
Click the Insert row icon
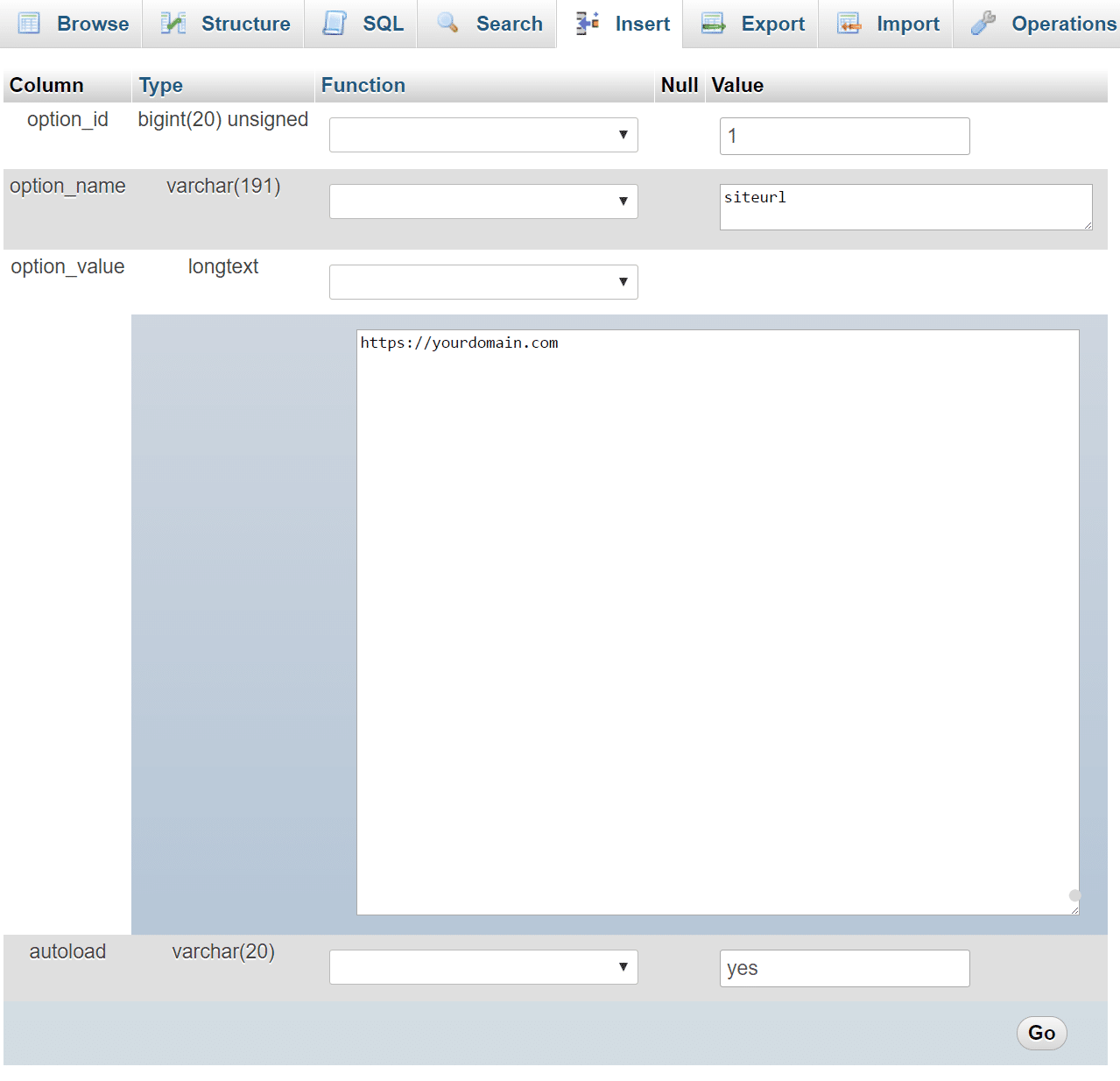tap(588, 24)
